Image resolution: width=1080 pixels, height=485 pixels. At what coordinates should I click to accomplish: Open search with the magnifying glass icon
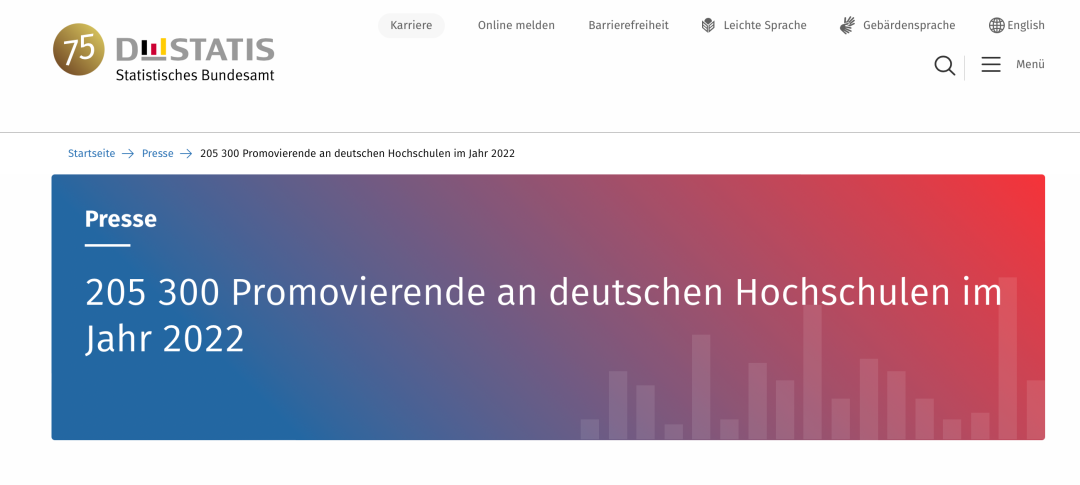pyautogui.click(x=944, y=65)
